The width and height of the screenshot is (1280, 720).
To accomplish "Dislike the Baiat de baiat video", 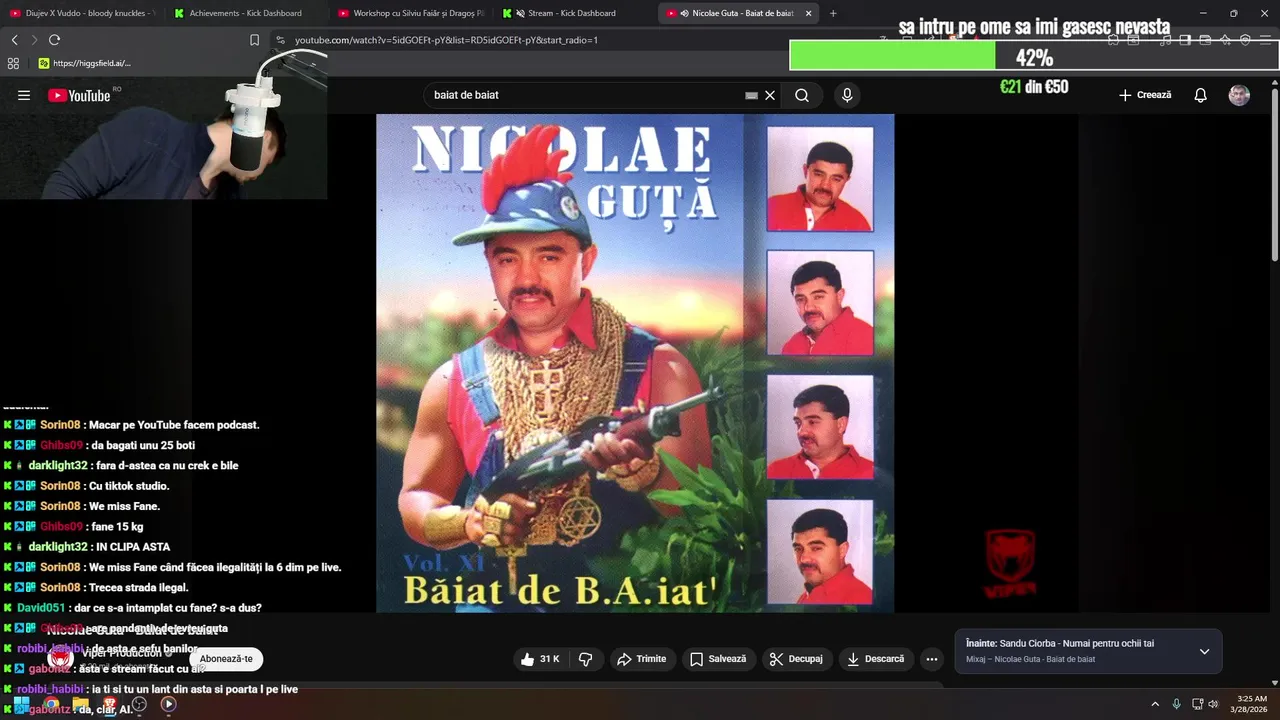I will 586,659.
